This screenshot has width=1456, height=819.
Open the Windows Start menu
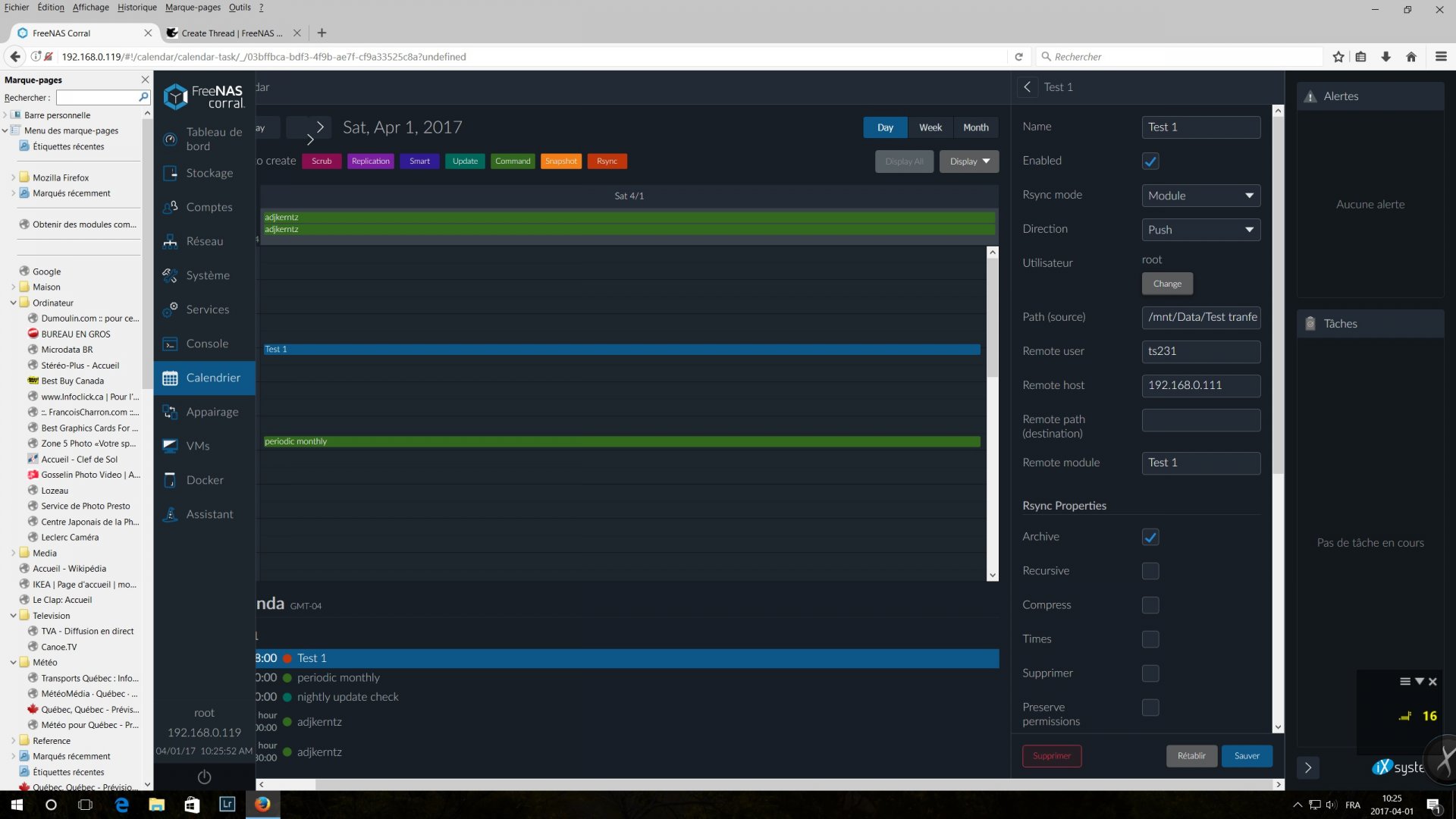pyautogui.click(x=17, y=805)
